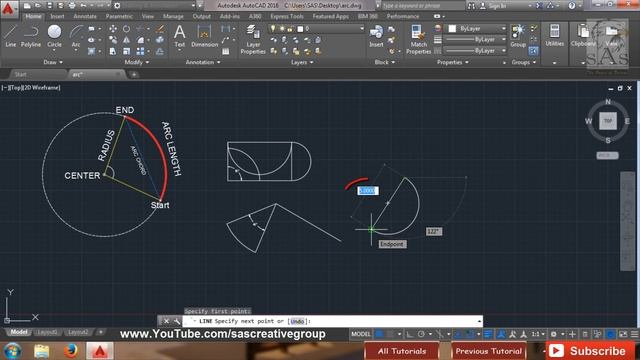This screenshot has width=640, height=360.
Task: Toggle the layer on/off lightbulb icon
Action: [x=273, y=29]
